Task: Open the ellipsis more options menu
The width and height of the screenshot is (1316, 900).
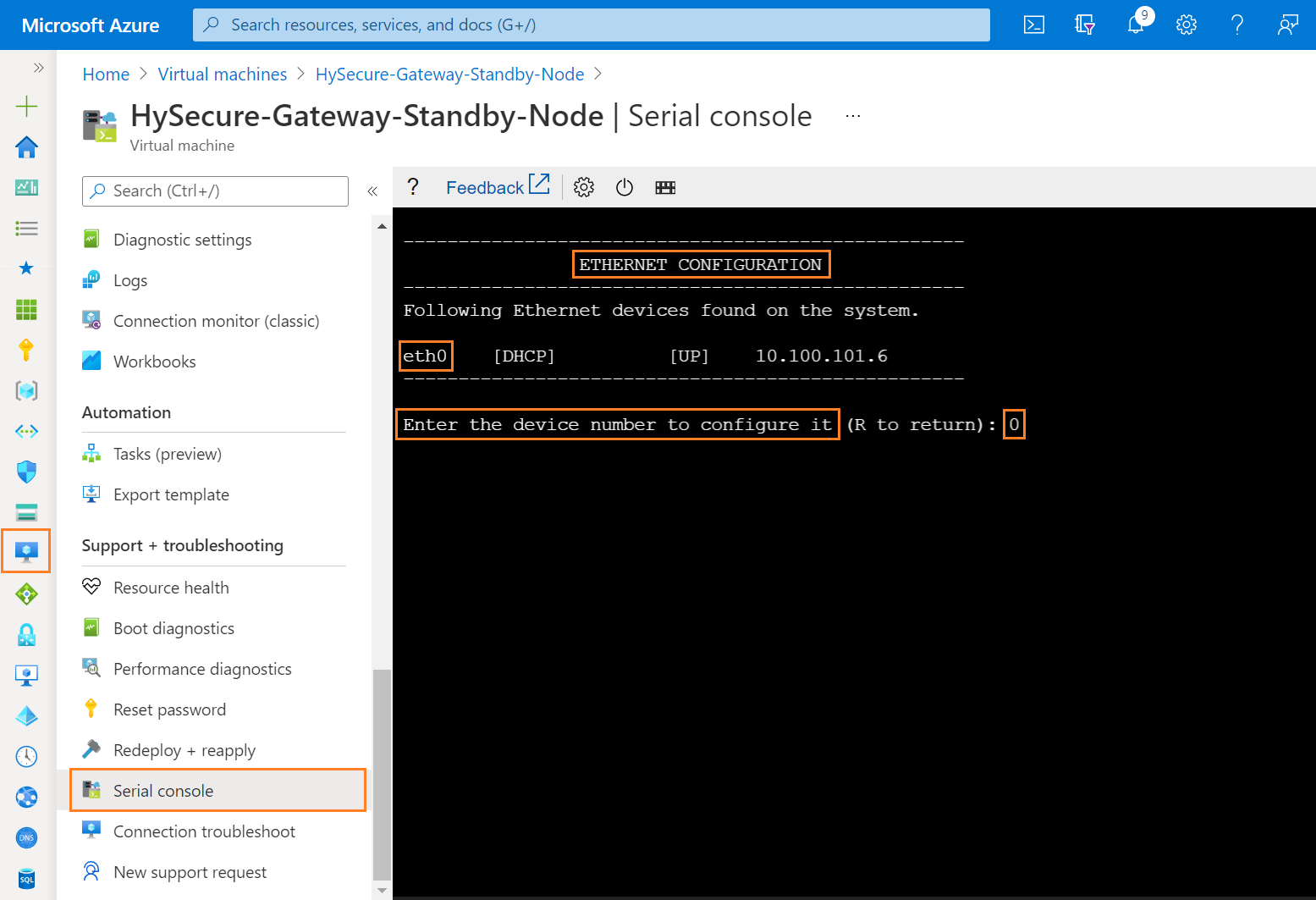Action: (x=853, y=116)
